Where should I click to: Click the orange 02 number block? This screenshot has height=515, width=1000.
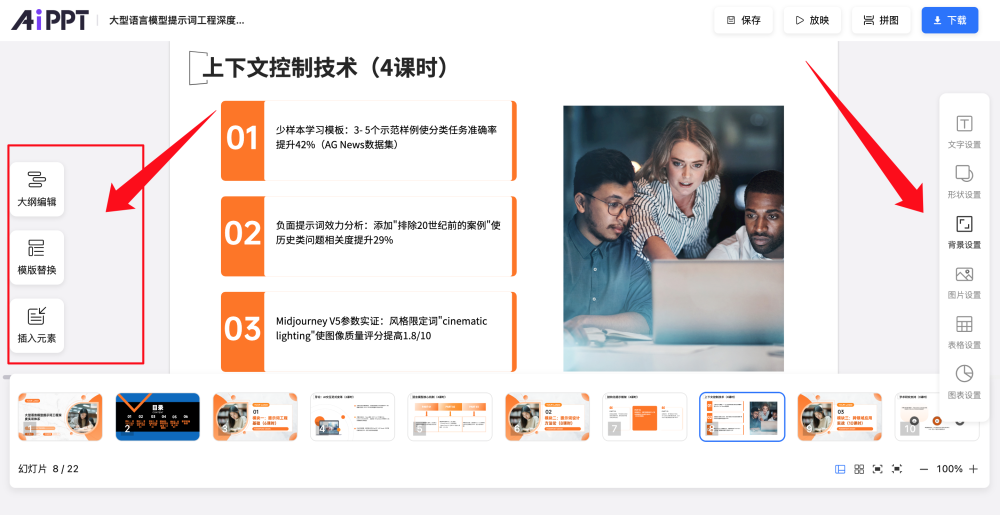click(x=242, y=236)
